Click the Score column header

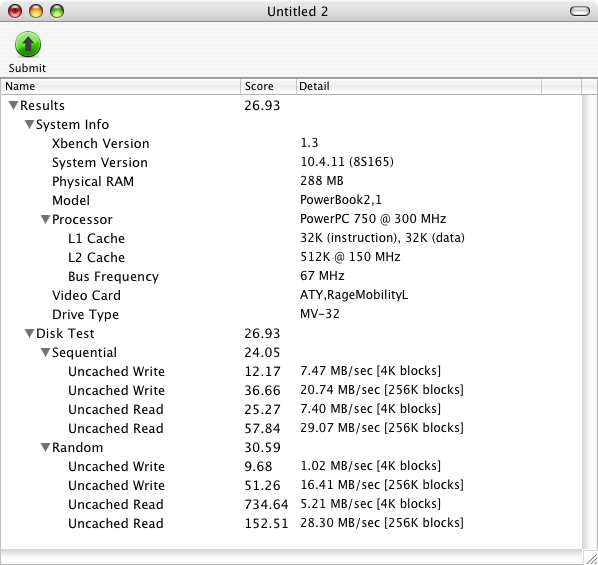tap(268, 87)
